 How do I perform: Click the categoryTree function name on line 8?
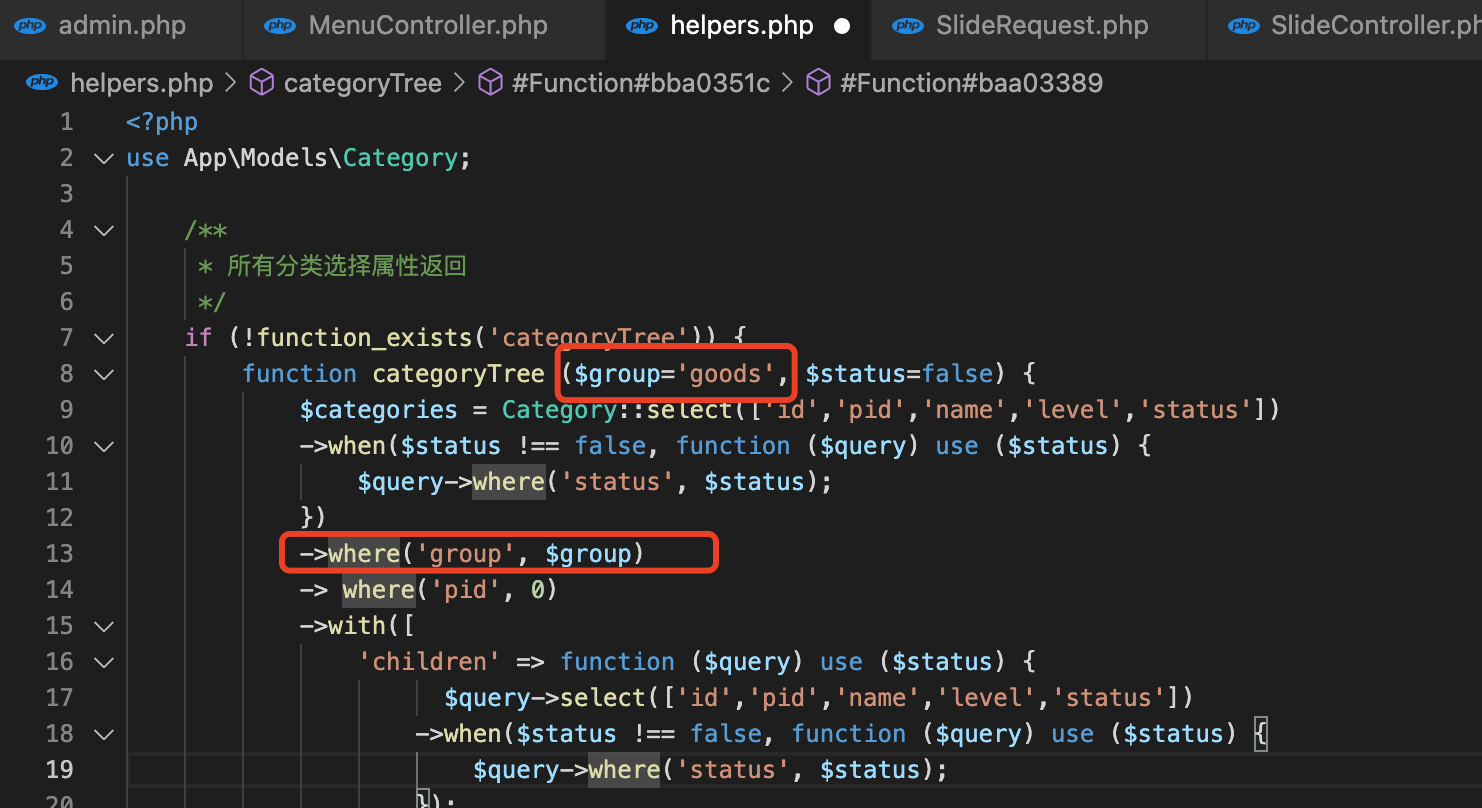click(458, 374)
